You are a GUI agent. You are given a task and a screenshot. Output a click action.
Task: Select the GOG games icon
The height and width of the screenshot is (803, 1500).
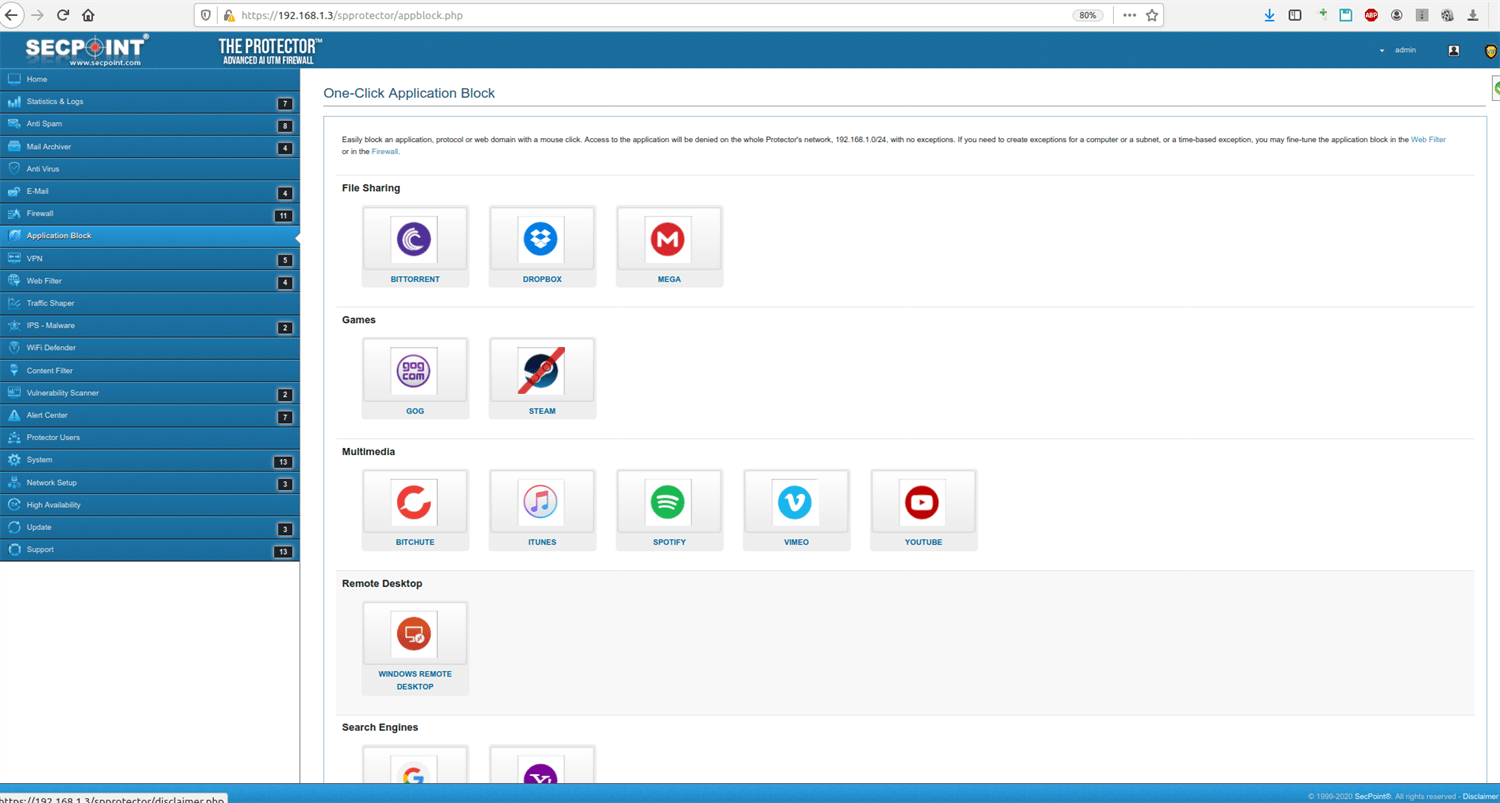click(414, 372)
